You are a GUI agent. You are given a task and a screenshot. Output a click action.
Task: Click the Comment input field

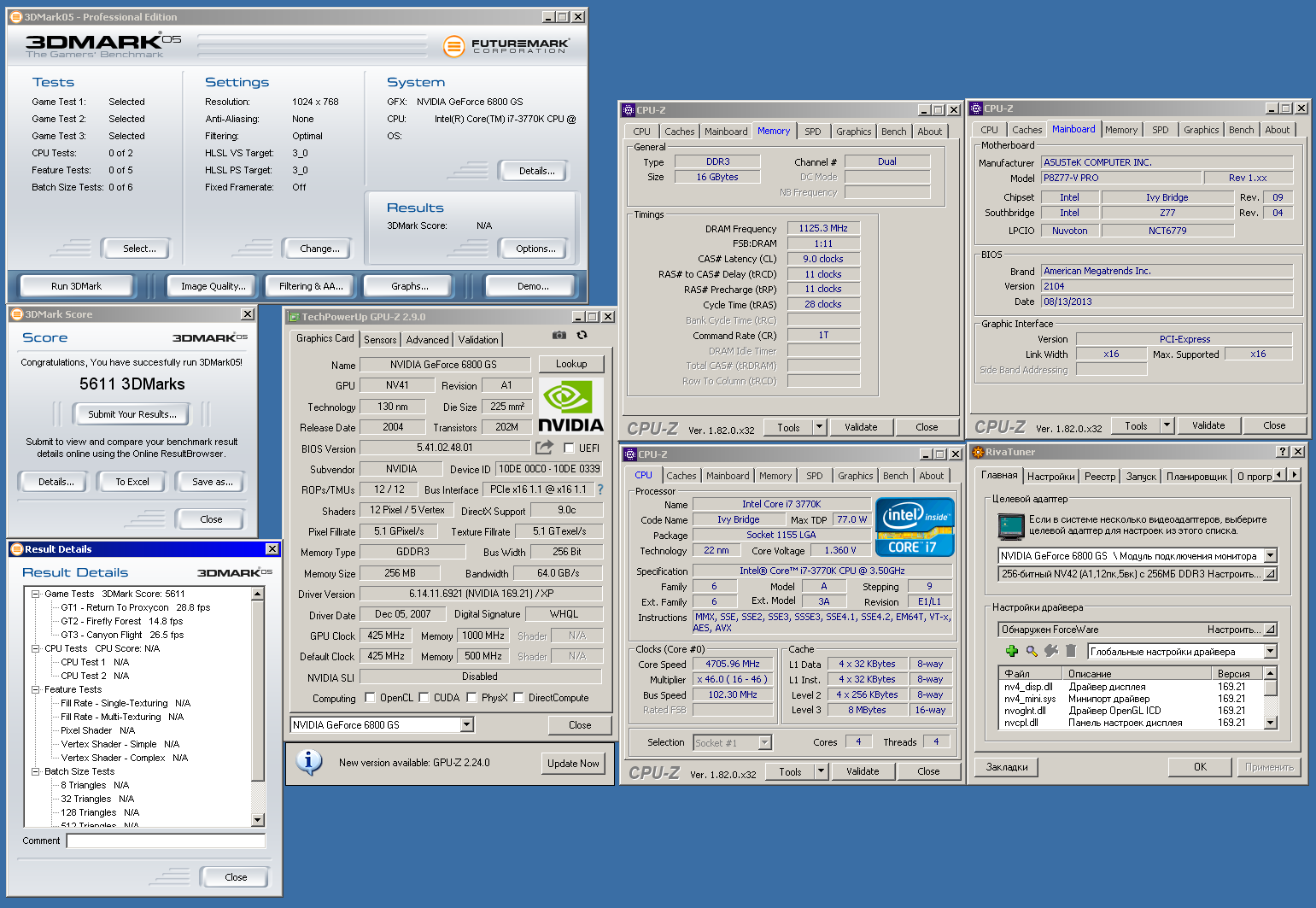tap(166, 841)
